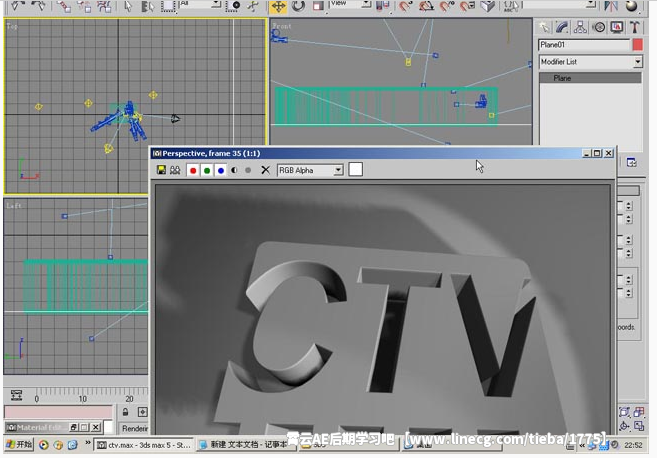This screenshot has height=458, width=657.
Task: Activate the Select and Rotate tool
Action: coord(299,6)
